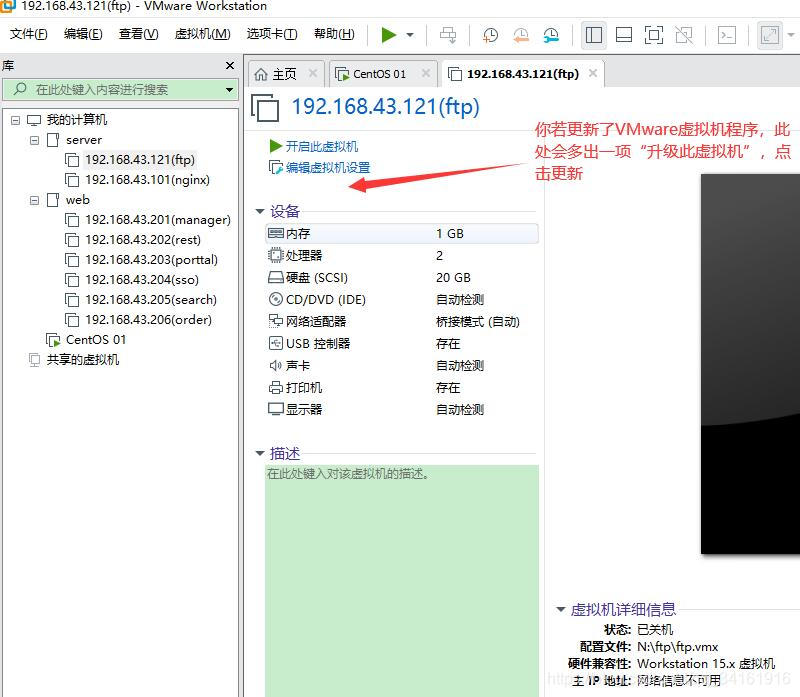This screenshot has width=800, height=697.
Task: Click the 内存 memory device icon
Action: 276,234
